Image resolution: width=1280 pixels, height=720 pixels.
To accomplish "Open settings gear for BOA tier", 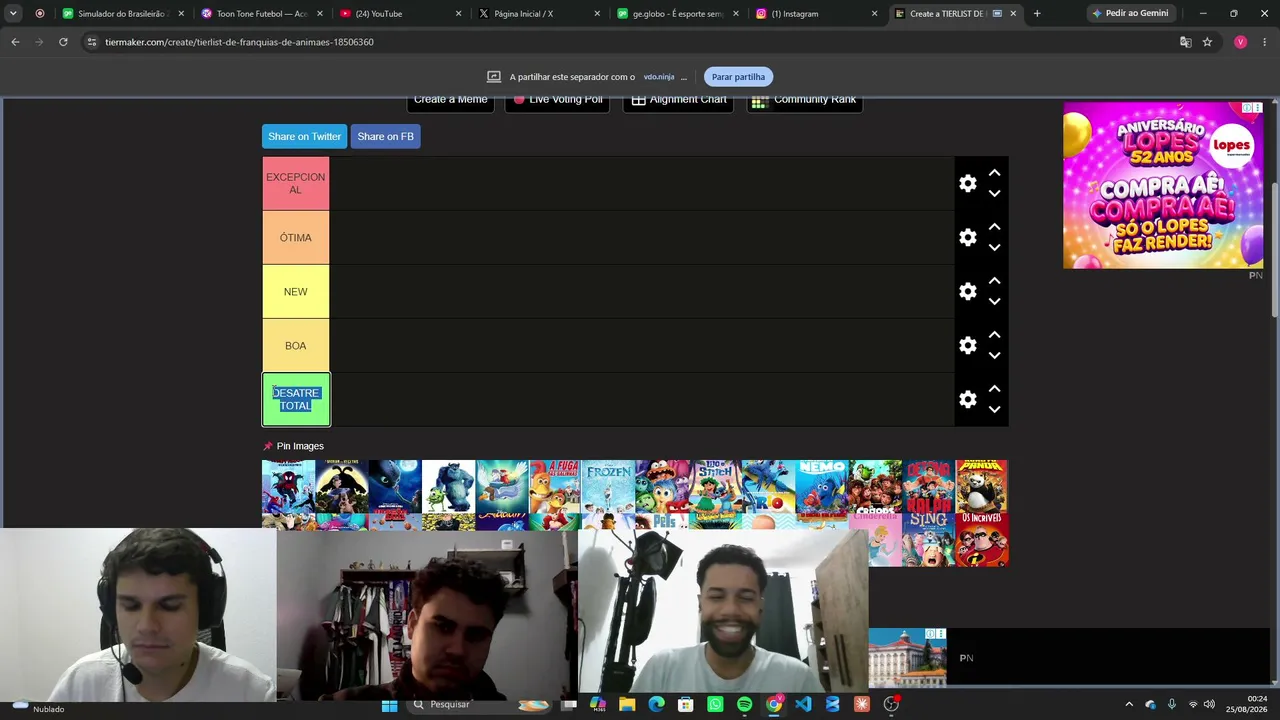I will coord(967,346).
